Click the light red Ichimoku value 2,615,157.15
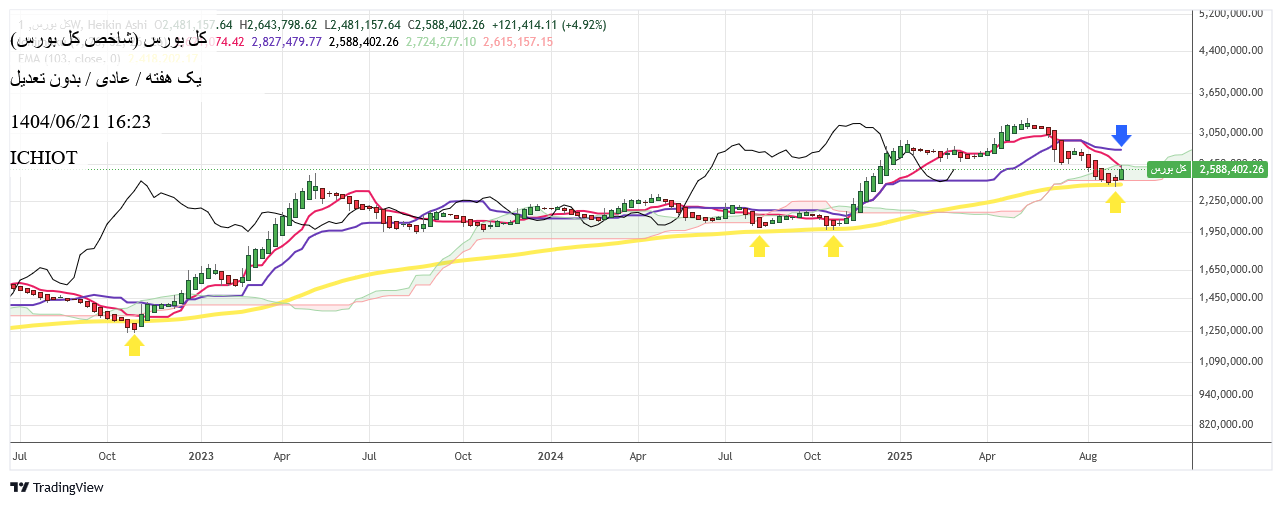The image size is (1282, 505). (x=518, y=41)
